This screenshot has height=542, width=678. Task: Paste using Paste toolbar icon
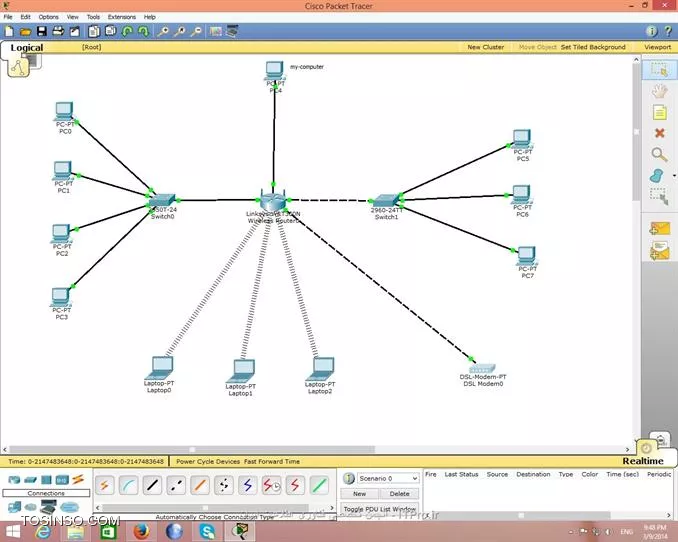[111, 32]
